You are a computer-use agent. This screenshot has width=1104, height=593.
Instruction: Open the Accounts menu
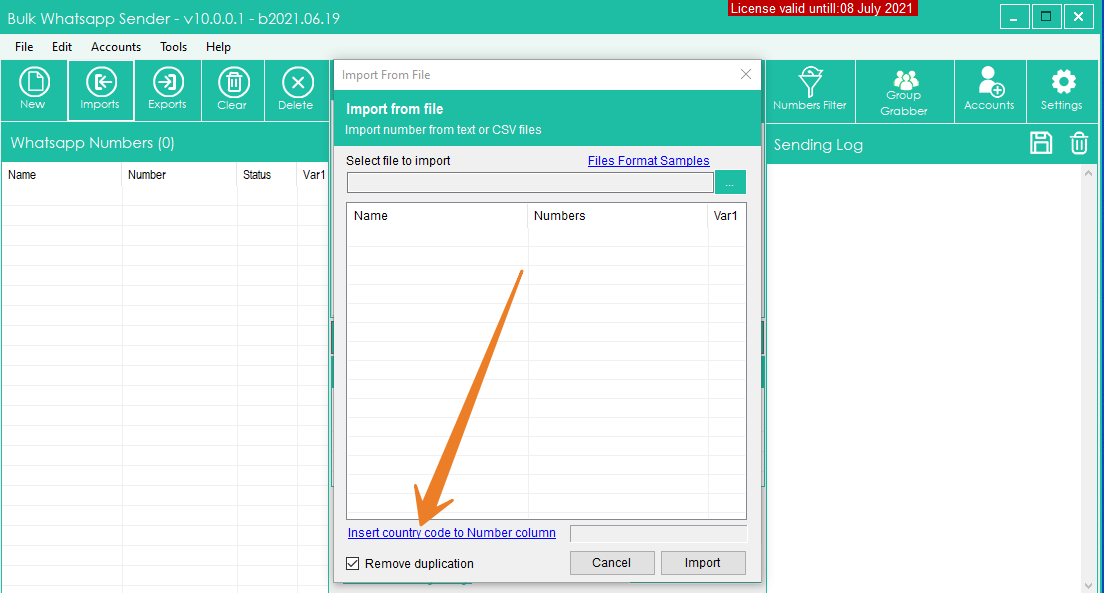pyautogui.click(x=115, y=46)
